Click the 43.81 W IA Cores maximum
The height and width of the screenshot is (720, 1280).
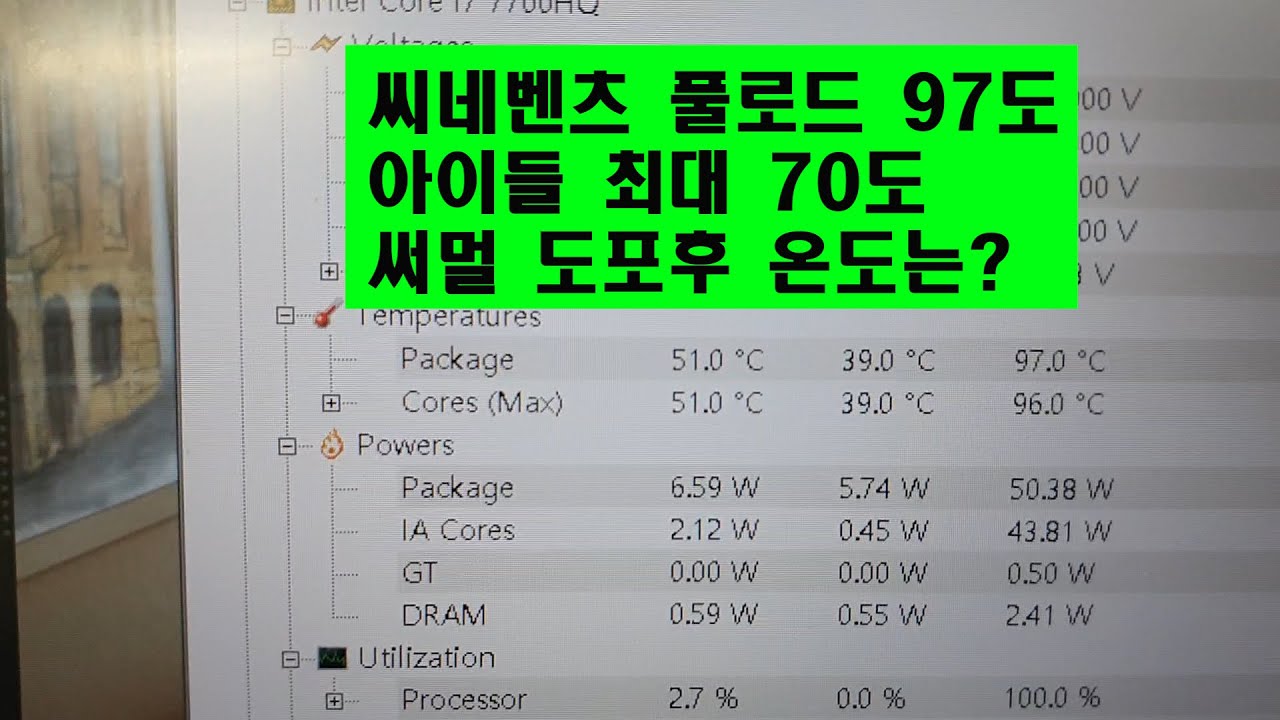pyautogui.click(x=1060, y=531)
